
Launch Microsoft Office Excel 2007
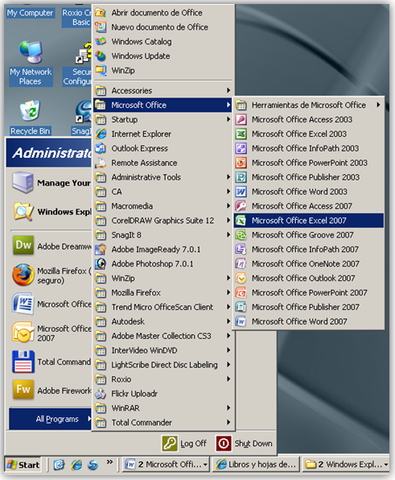[309, 220]
